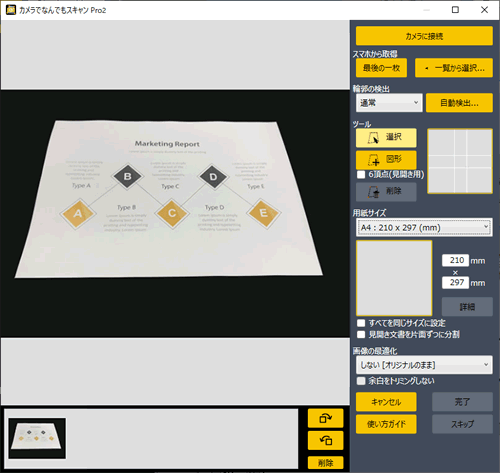This screenshot has width=500, height=473.
Task: Toggle 見開き文書を片面ずつに分割 option
Action: tap(361, 334)
